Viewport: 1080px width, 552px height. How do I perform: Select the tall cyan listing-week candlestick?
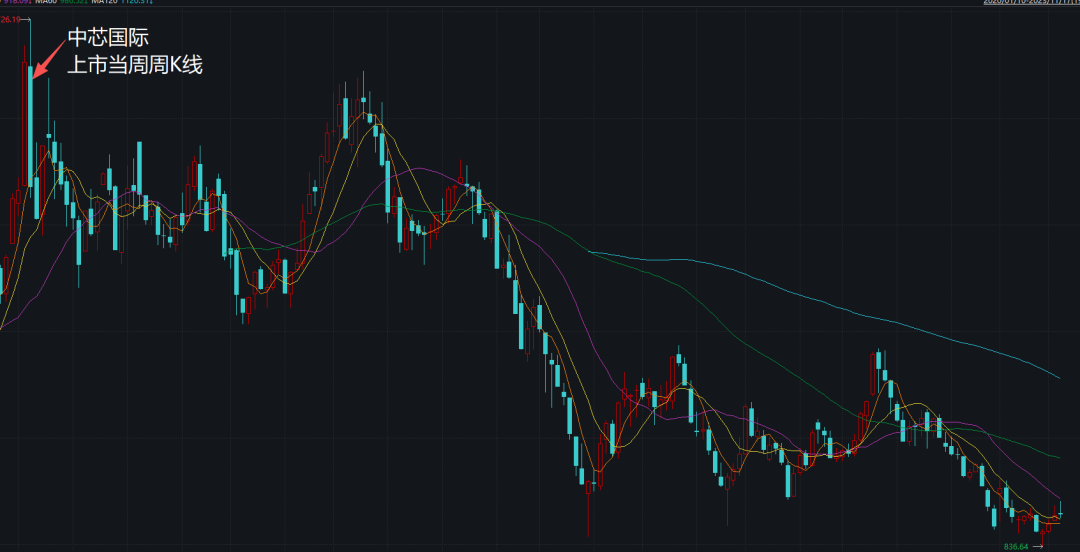point(30,125)
